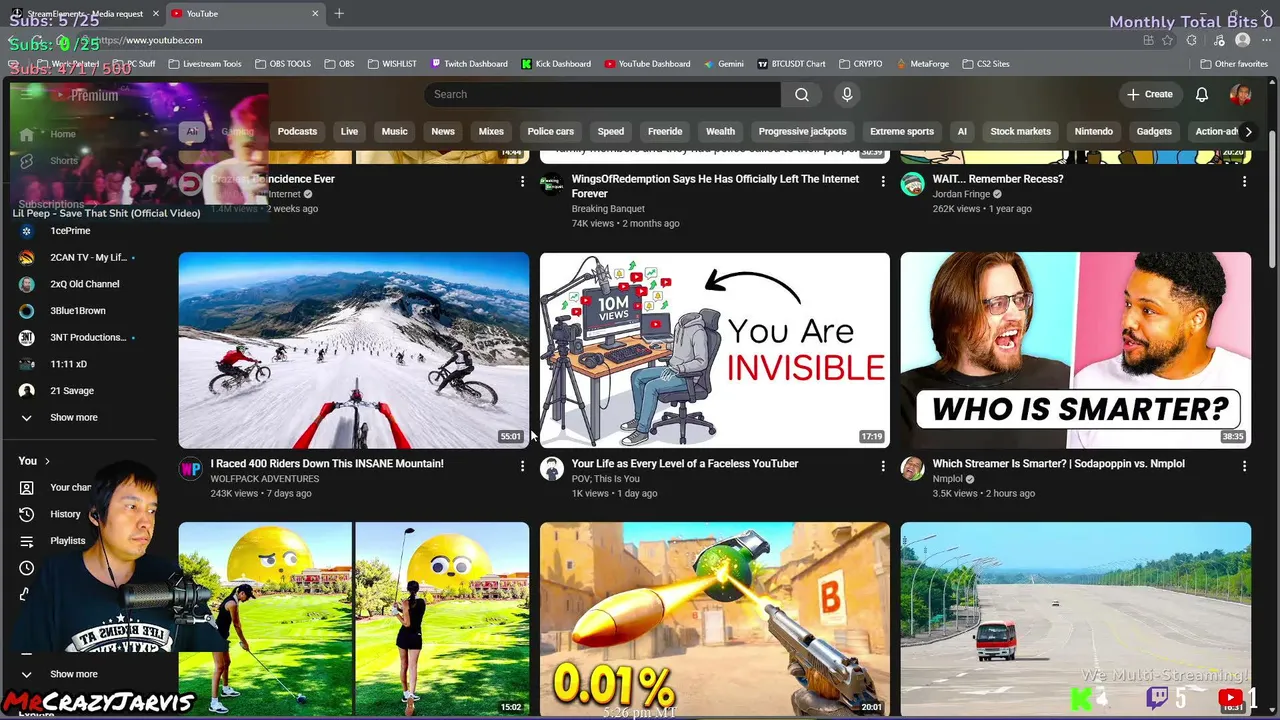1280x720 pixels.
Task: Open WOLFPACK ADVENTURES channel avatar
Action: (190, 469)
